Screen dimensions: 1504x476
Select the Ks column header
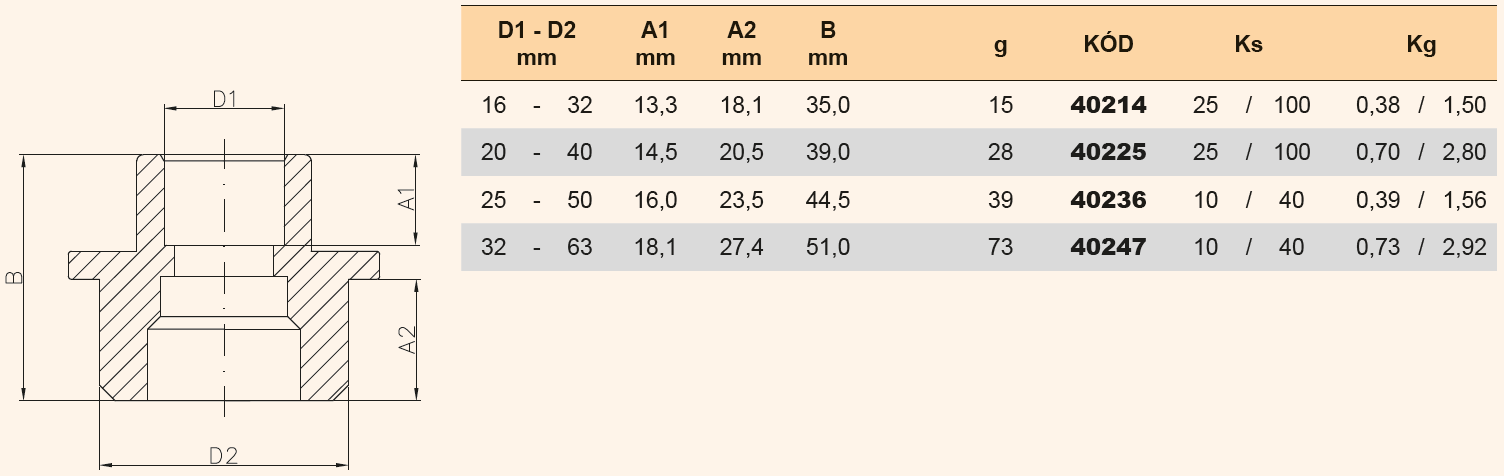click(x=1248, y=45)
